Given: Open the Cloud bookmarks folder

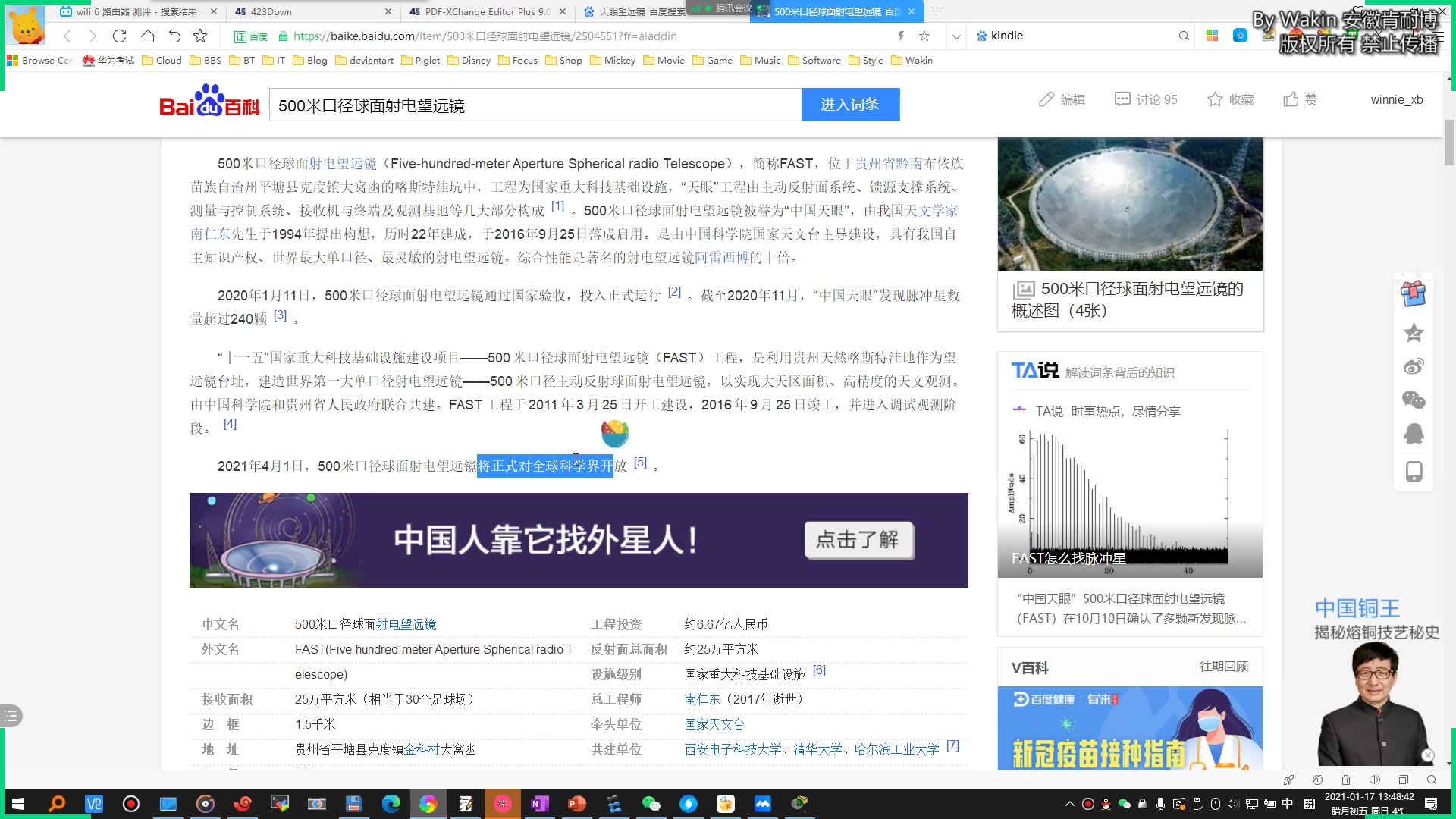Looking at the screenshot, I should pos(162,60).
